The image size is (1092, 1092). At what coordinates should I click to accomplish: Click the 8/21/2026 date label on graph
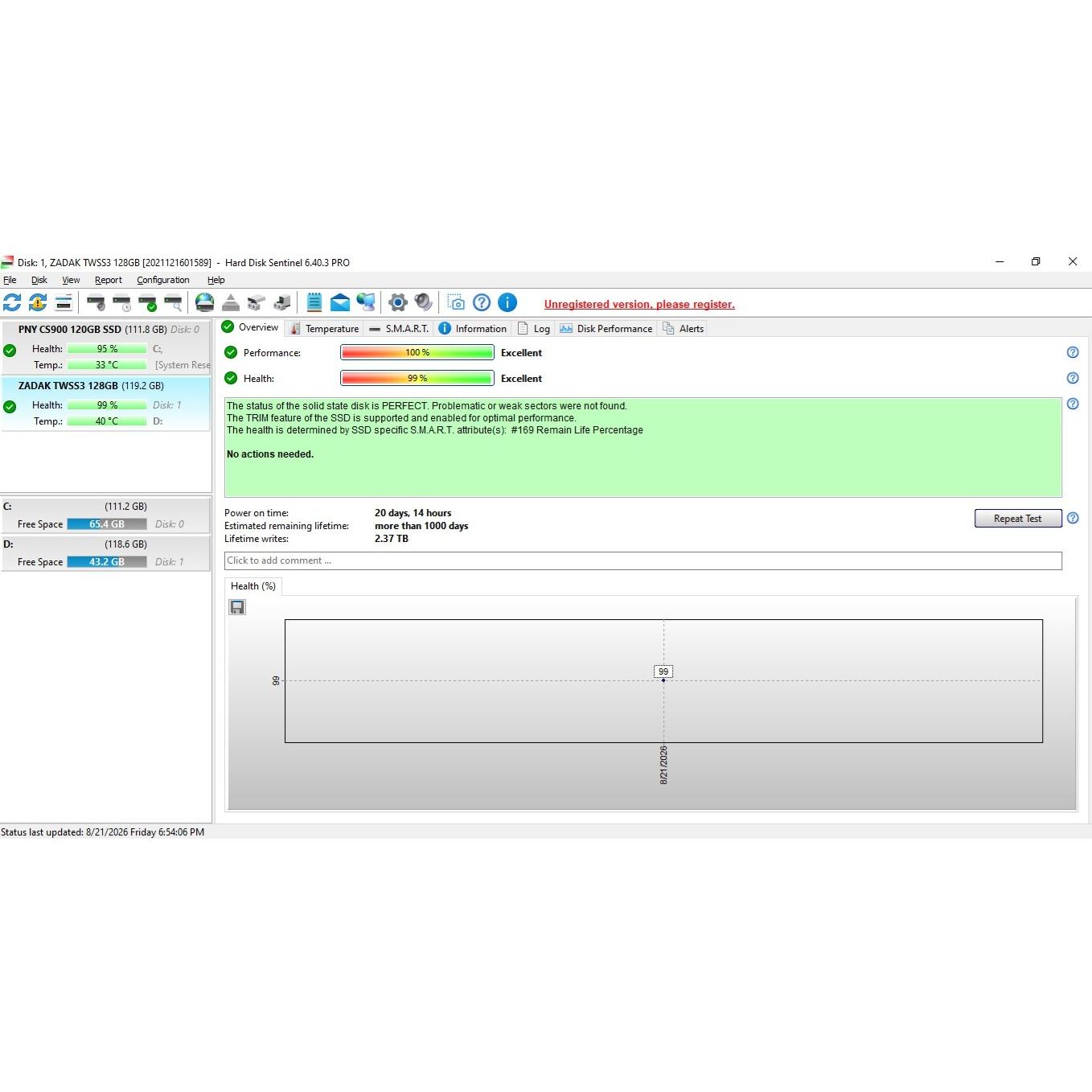(x=664, y=765)
